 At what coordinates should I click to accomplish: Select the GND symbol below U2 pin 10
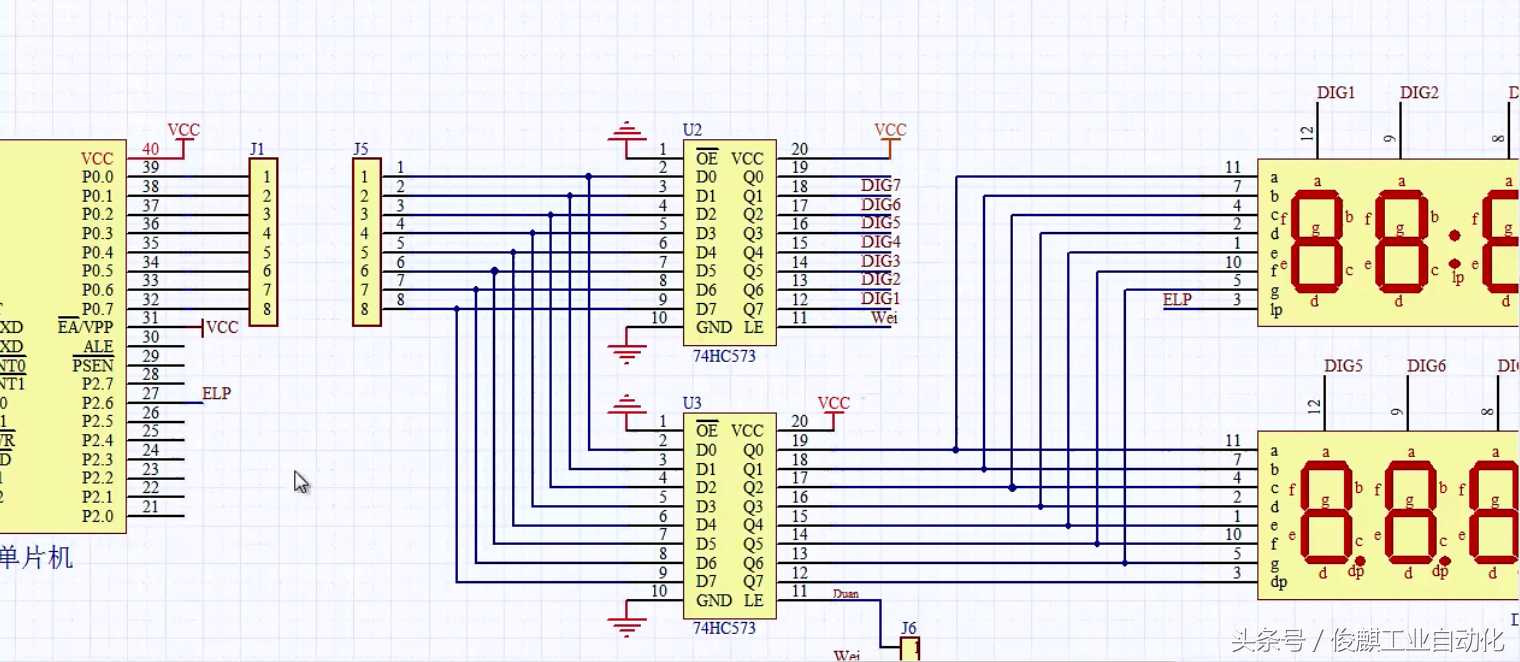coord(627,351)
